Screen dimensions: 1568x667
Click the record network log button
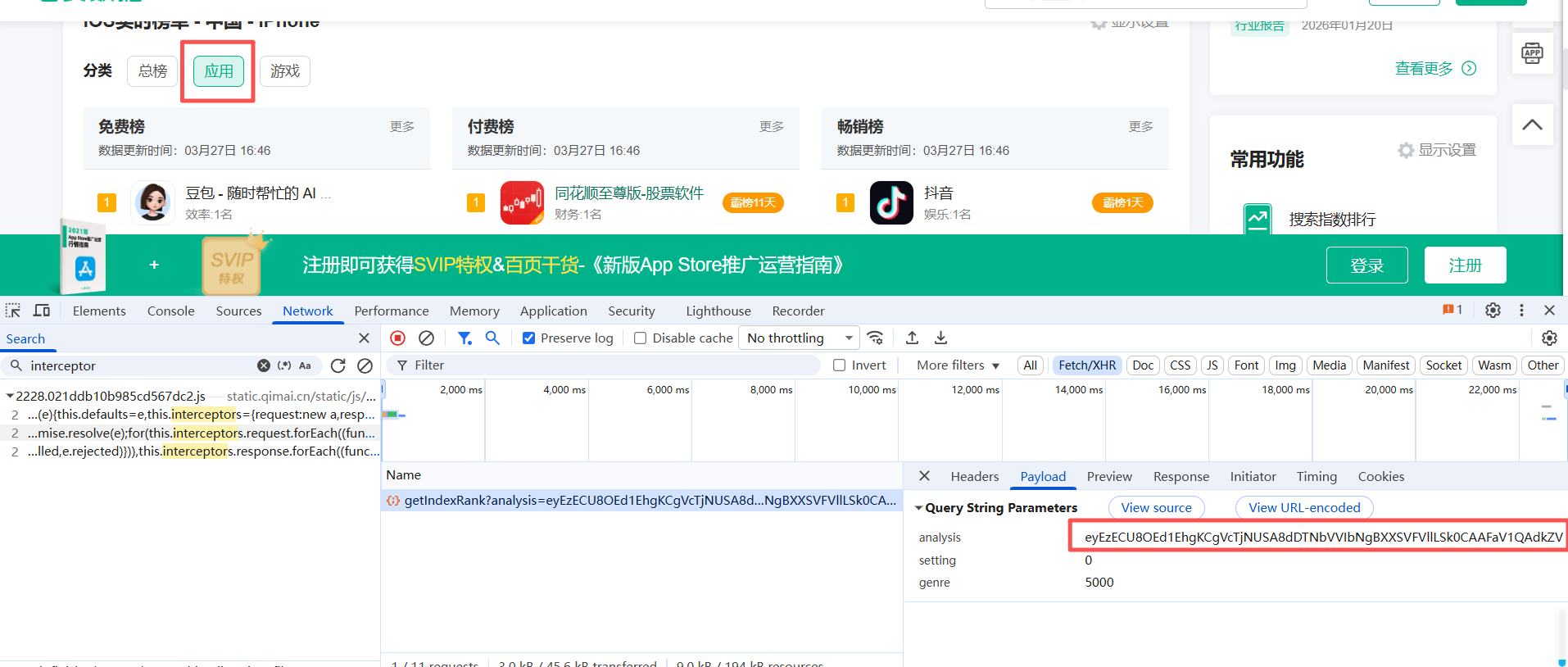(398, 338)
